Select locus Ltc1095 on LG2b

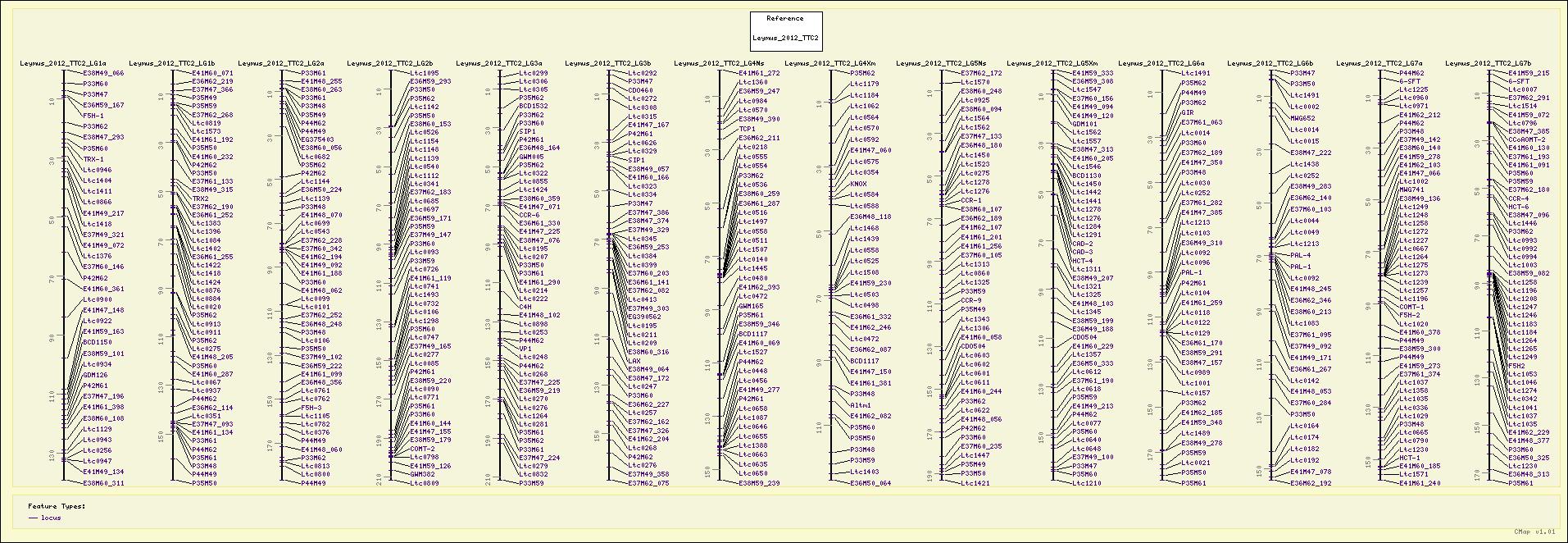424,73
